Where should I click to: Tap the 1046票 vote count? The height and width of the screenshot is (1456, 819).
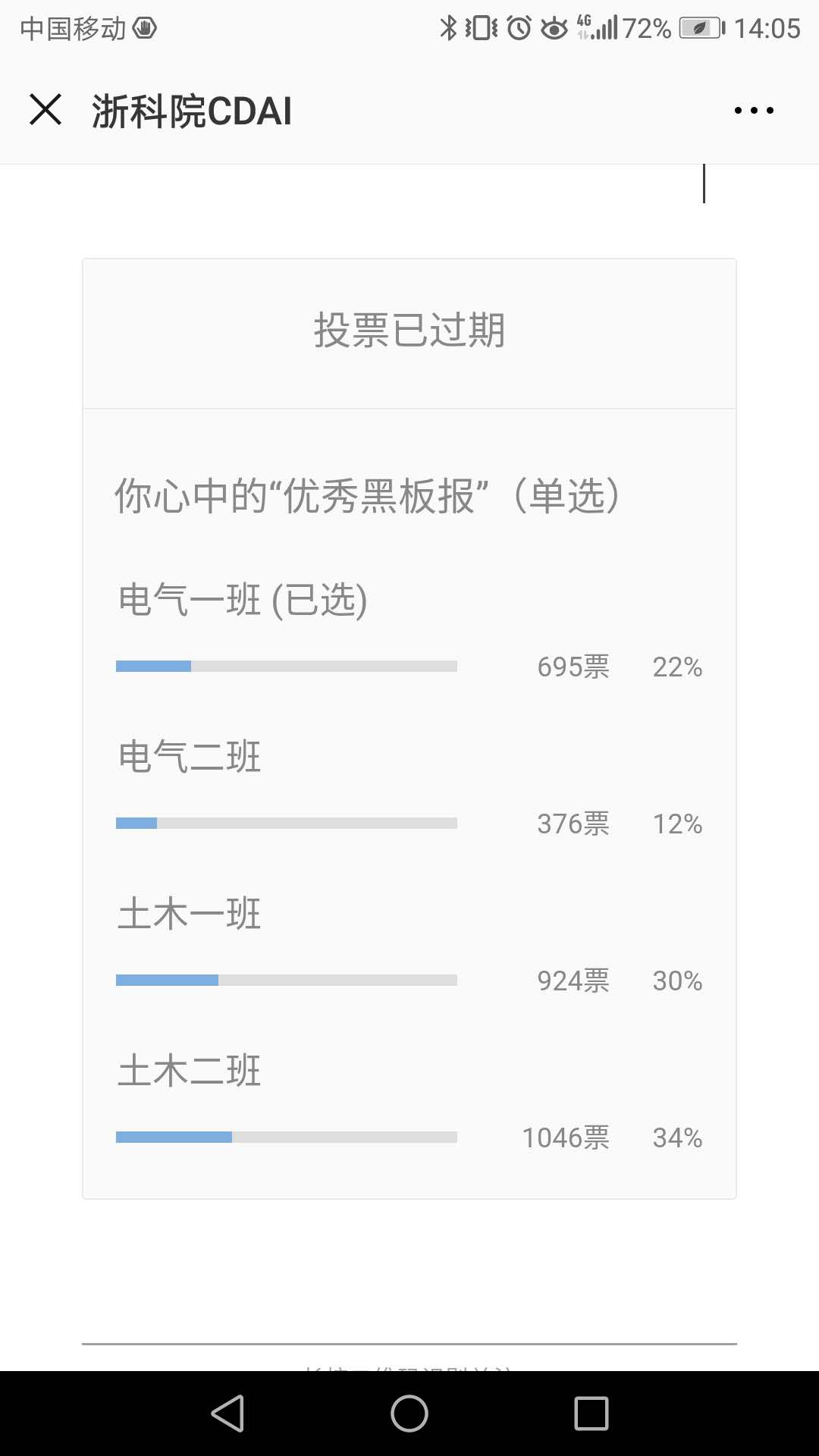(x=566, y=1137)
